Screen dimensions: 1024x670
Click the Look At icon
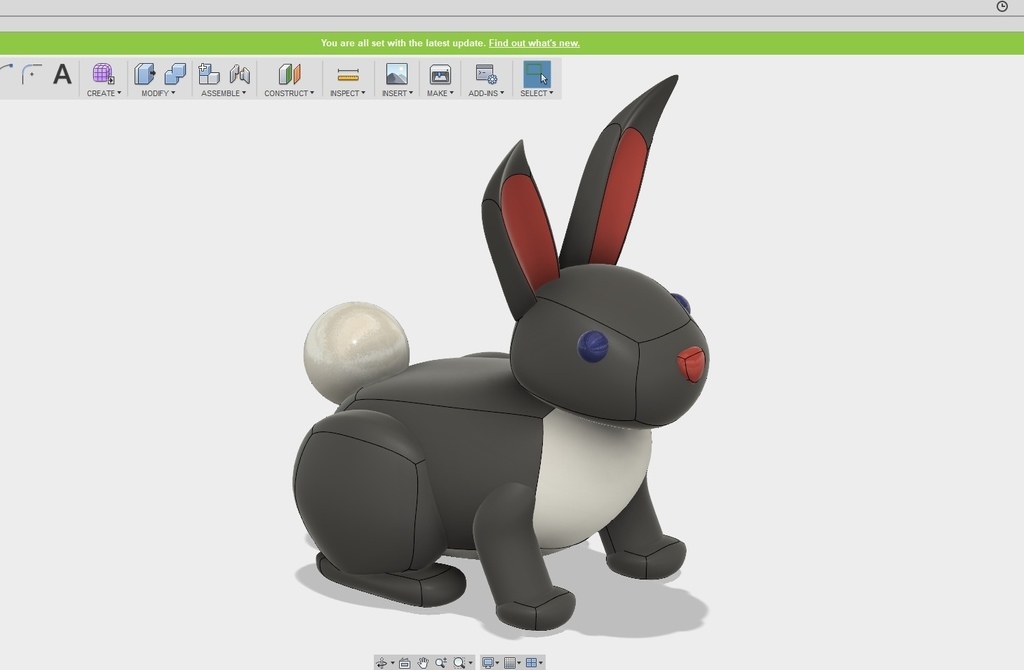[x=404, y=662]
